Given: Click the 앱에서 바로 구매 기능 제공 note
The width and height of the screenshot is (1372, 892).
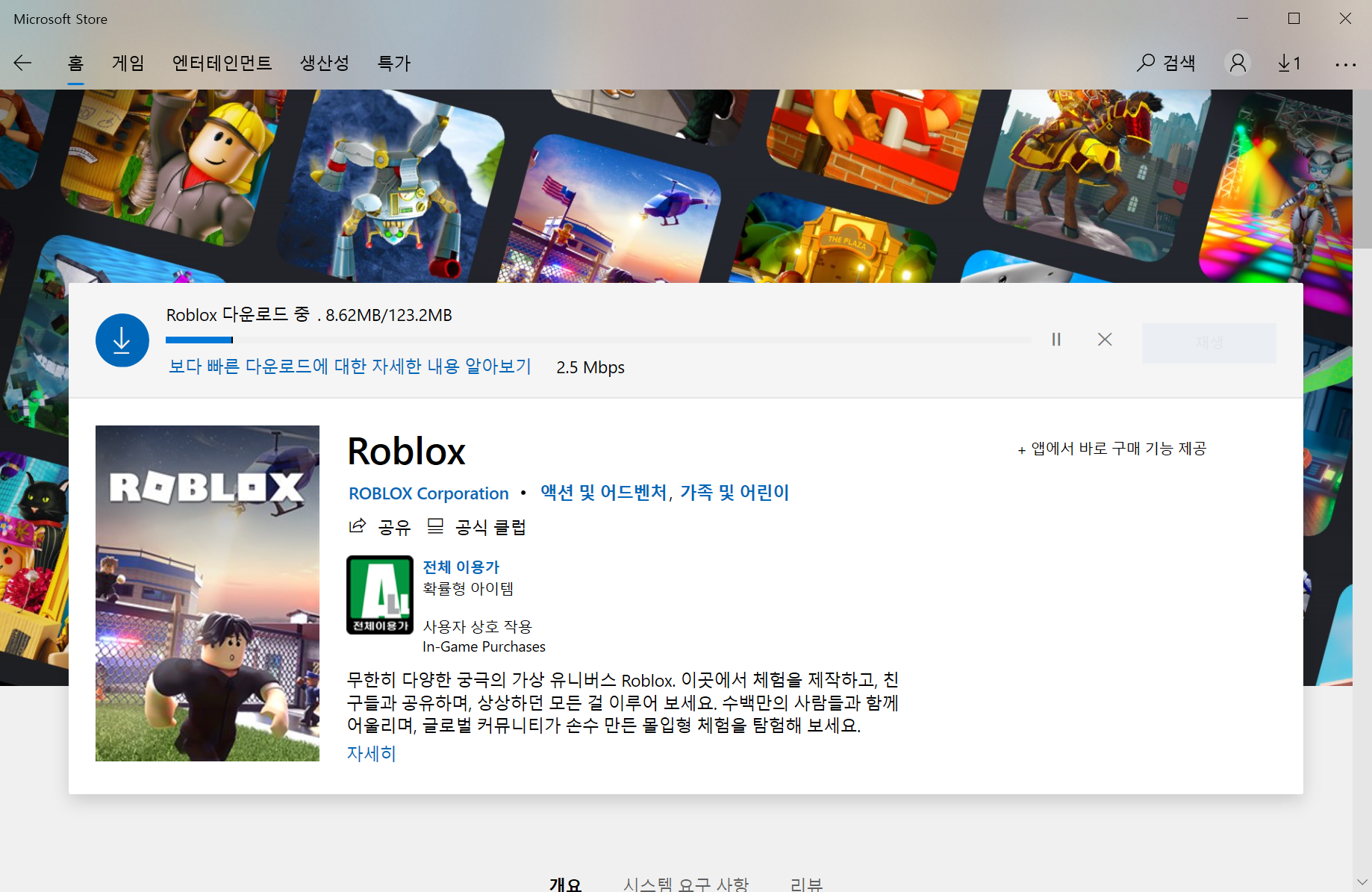Looking at the screenshot, I should (1112, 449).
